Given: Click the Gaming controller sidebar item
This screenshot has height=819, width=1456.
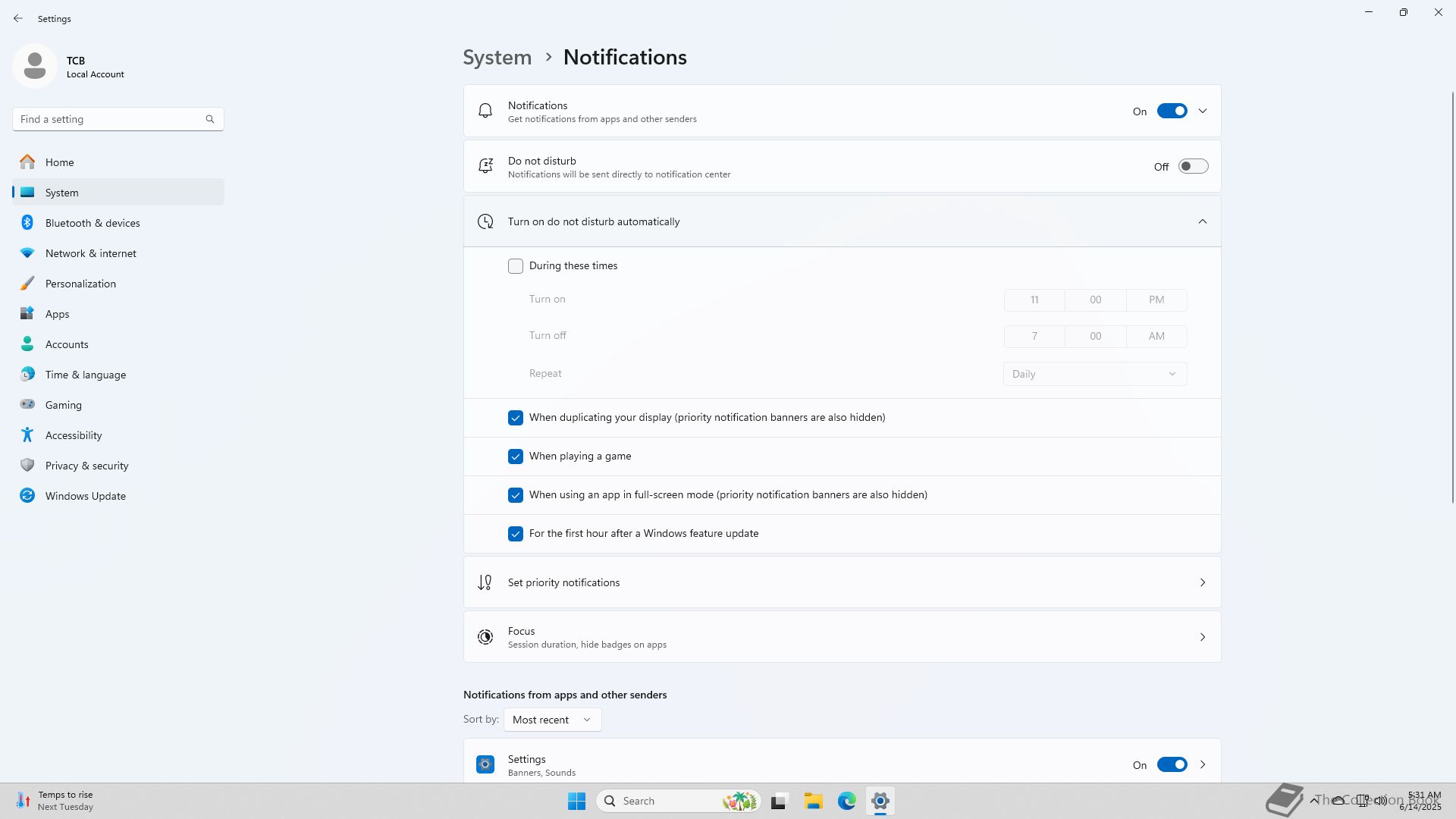Looking at the screenshot, I should pos(63,405).
